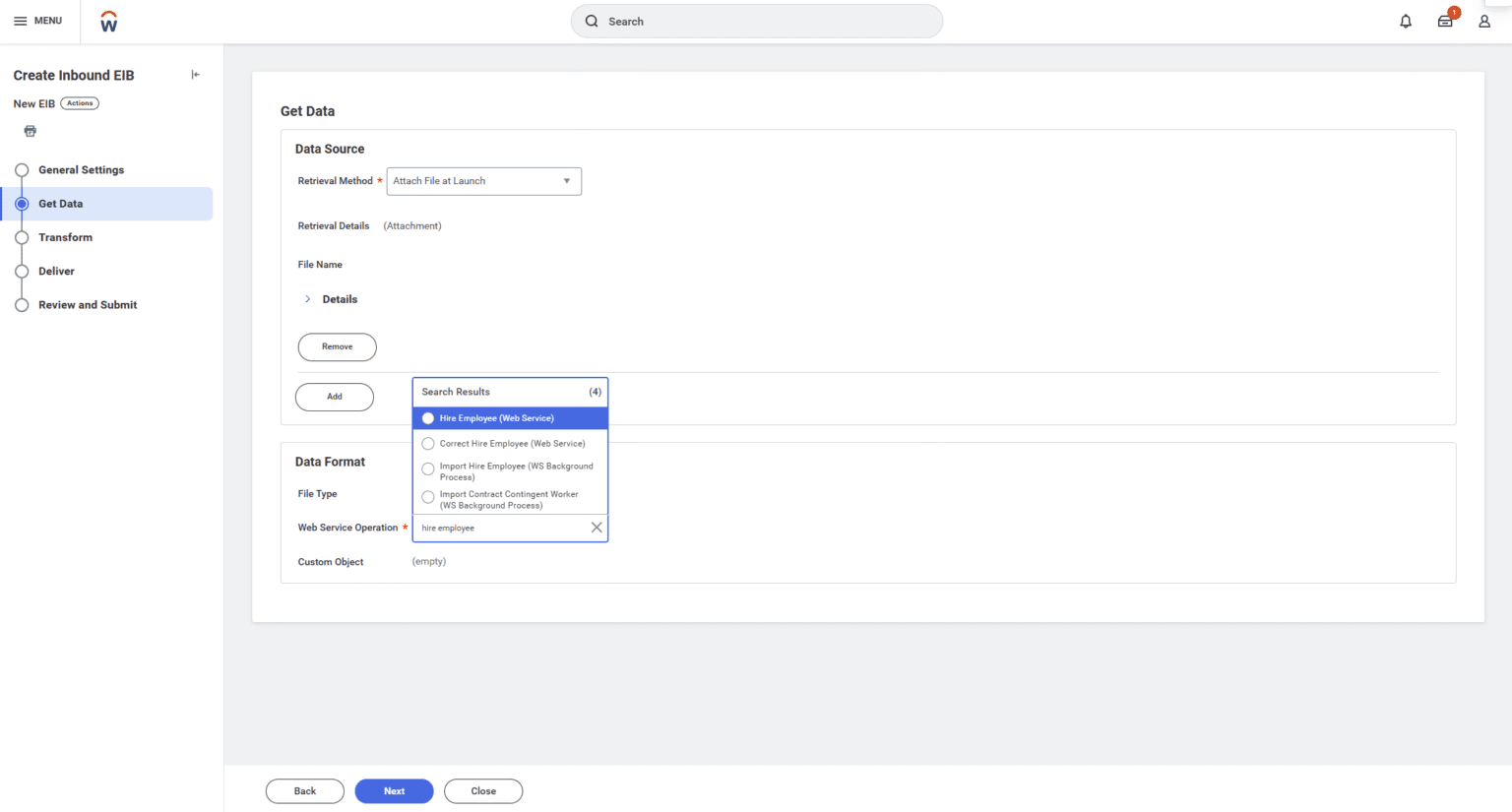
Task: Open notifications bell
Action: click(x=1406, y=20)
